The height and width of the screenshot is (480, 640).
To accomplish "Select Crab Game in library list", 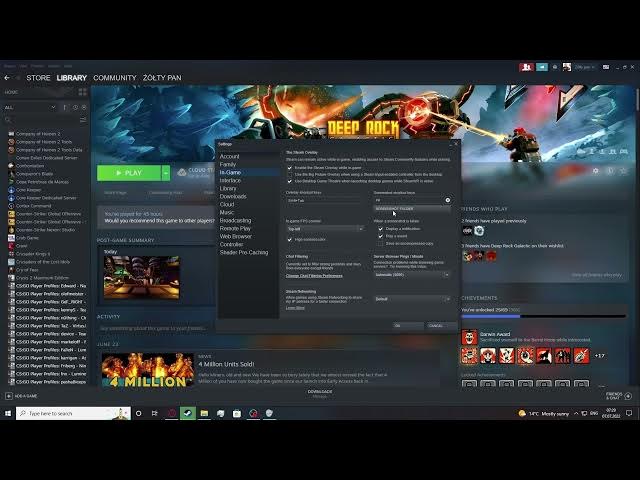I will (x=27, y=238).
